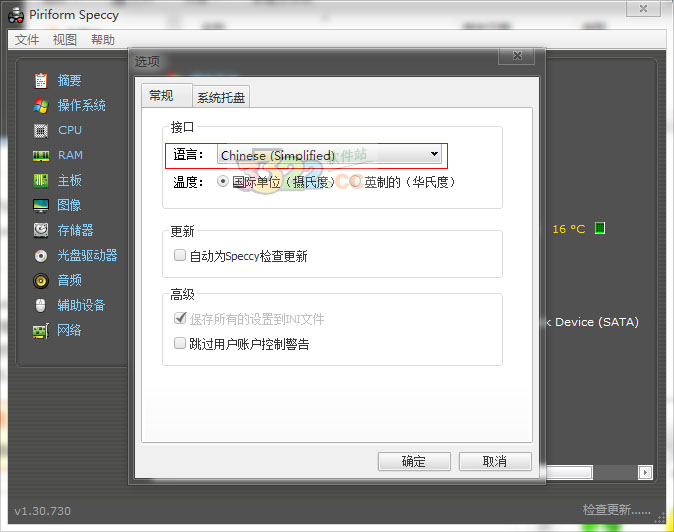
Task: Open 辅助设备 sidebar label
Action: [x=81, y=306]
